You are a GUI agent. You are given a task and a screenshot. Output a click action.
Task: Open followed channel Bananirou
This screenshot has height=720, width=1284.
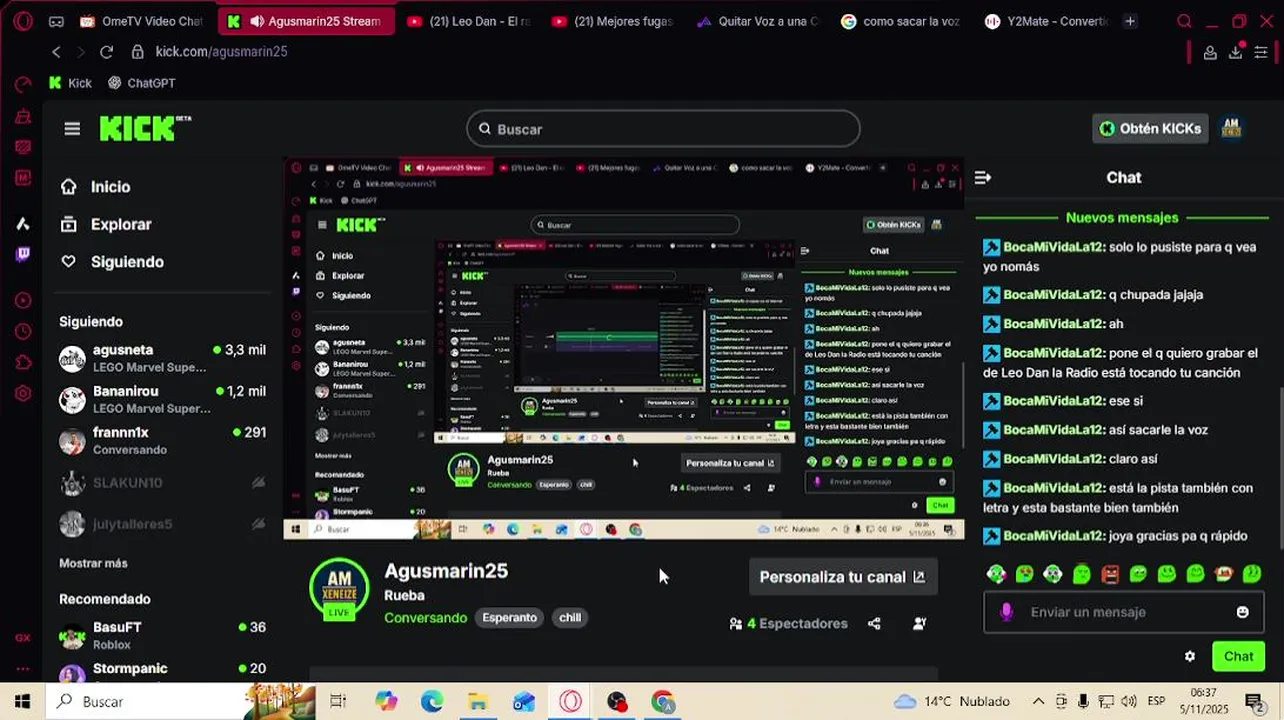162,400
